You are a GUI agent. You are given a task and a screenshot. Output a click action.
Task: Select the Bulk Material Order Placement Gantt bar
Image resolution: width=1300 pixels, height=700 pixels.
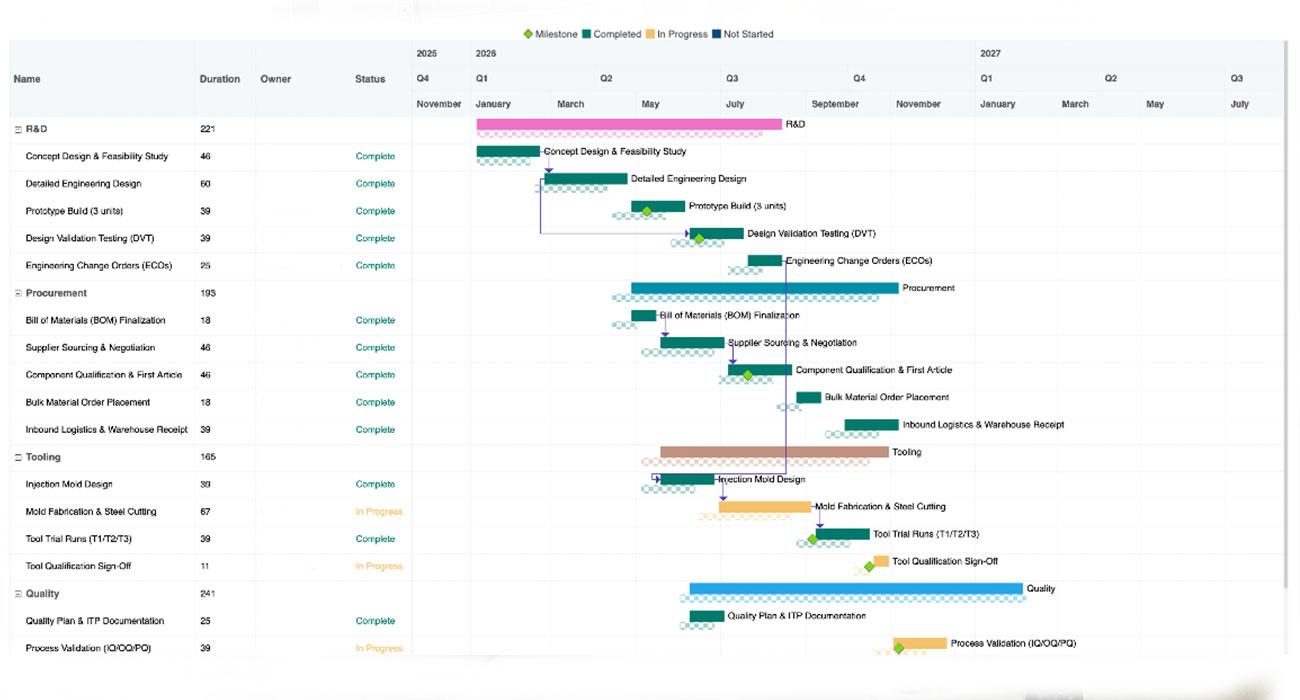coord(808,397)
